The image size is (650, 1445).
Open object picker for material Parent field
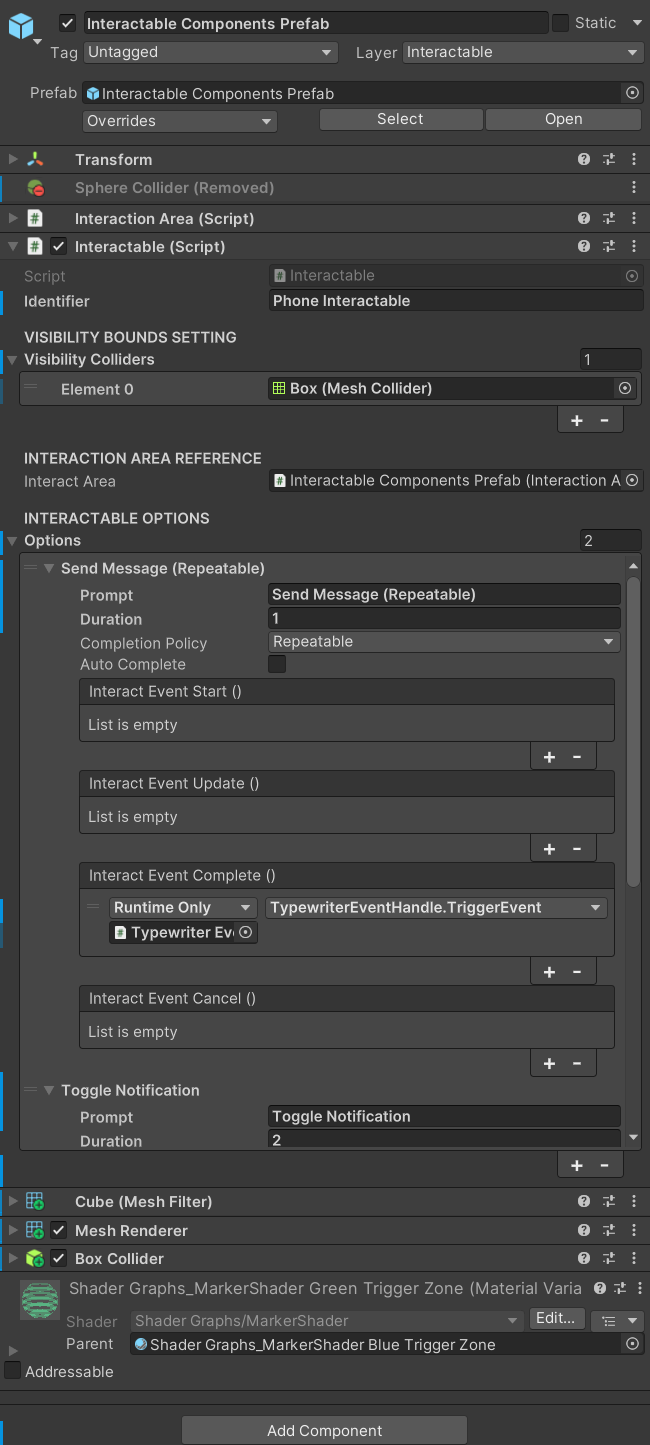[x=632, y=1344]
